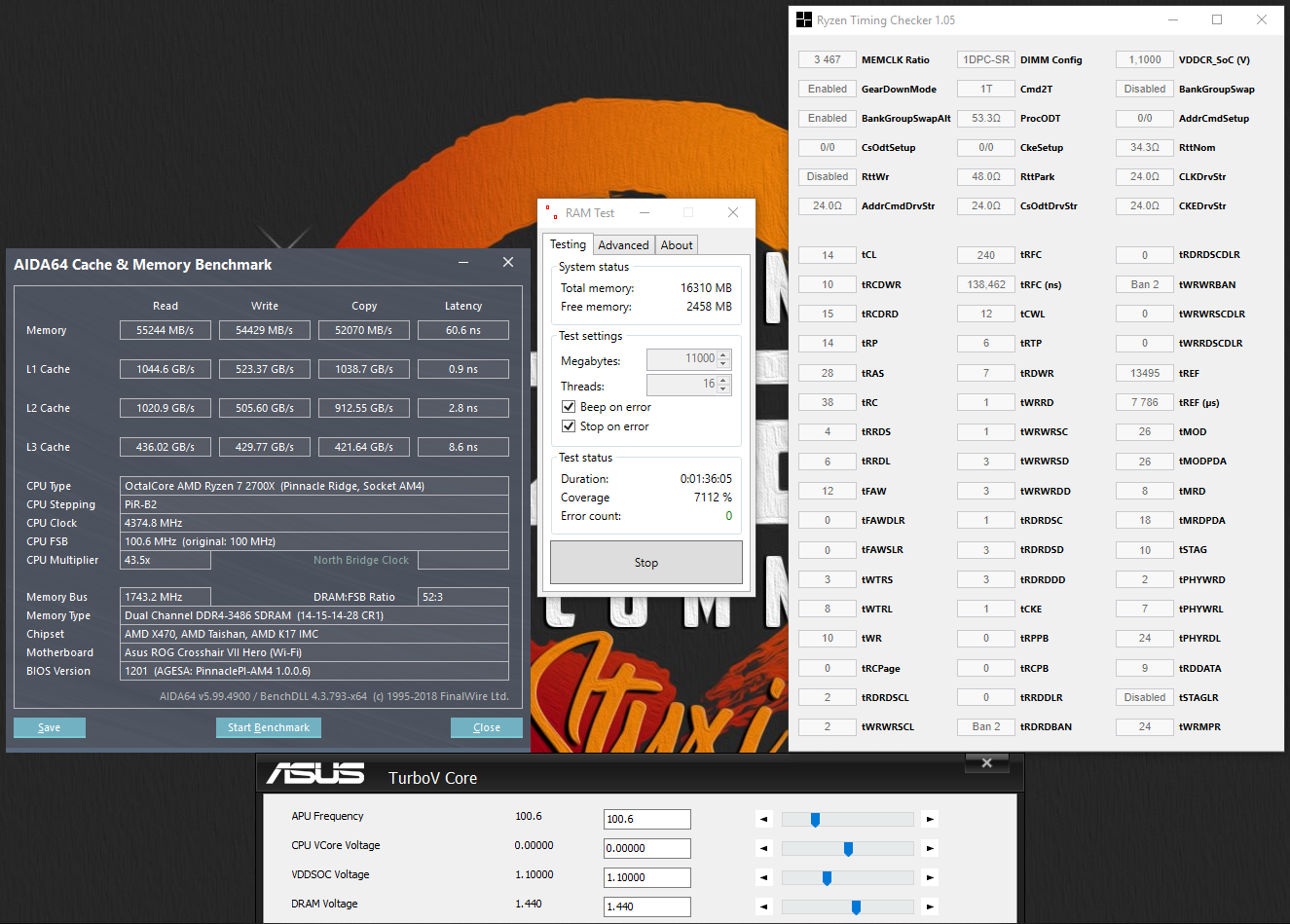Viewport: 1290px width, 924px height.
Task: Select the Memory Read 55244 MB/s cell
Action: point(166,330)
